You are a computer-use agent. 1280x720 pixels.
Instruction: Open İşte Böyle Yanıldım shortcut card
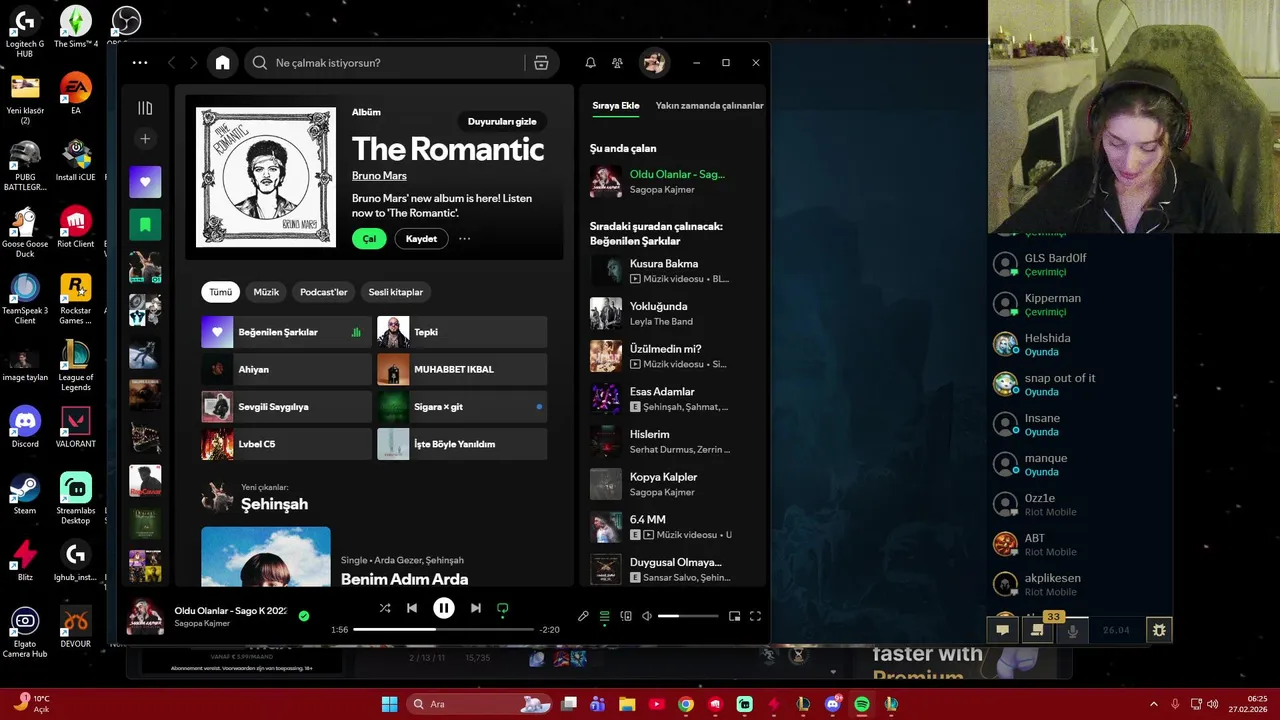462,444
